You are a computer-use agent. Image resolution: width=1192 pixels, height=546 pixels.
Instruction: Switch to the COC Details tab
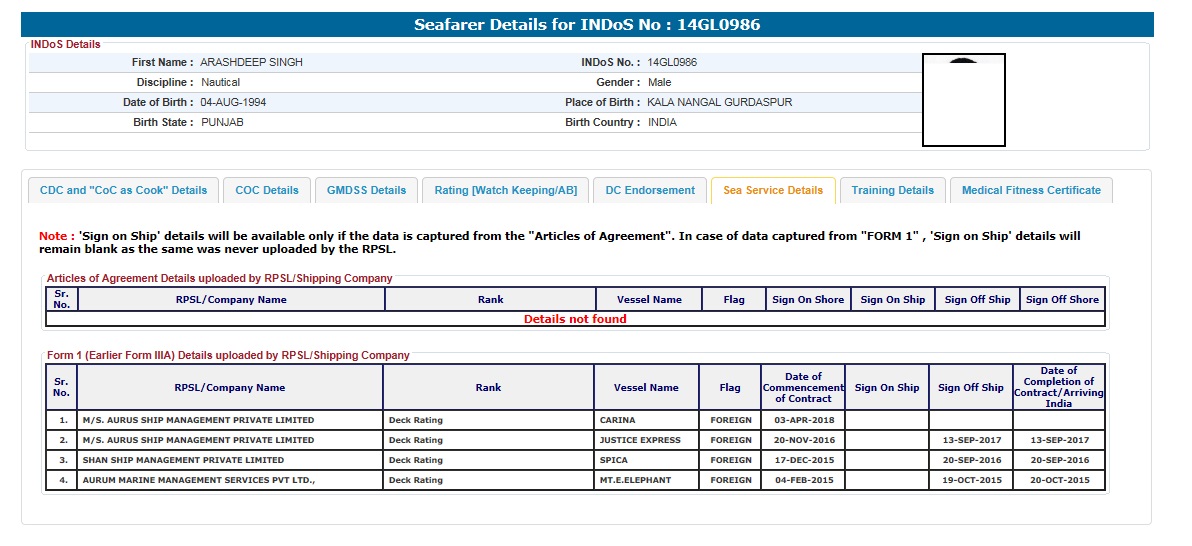click(x=267, y=190)
